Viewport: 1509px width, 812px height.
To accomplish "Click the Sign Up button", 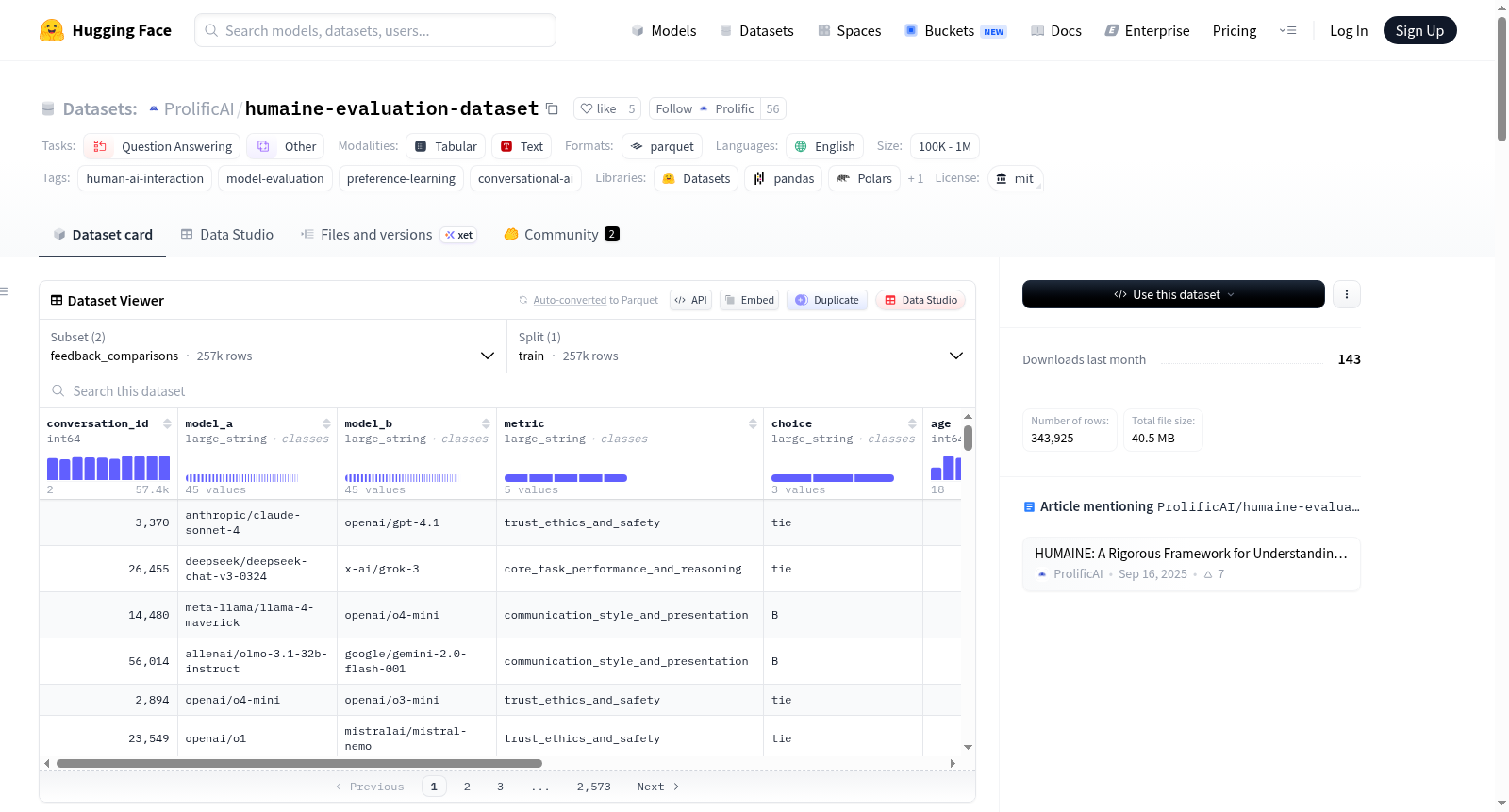I will 1419,30.
